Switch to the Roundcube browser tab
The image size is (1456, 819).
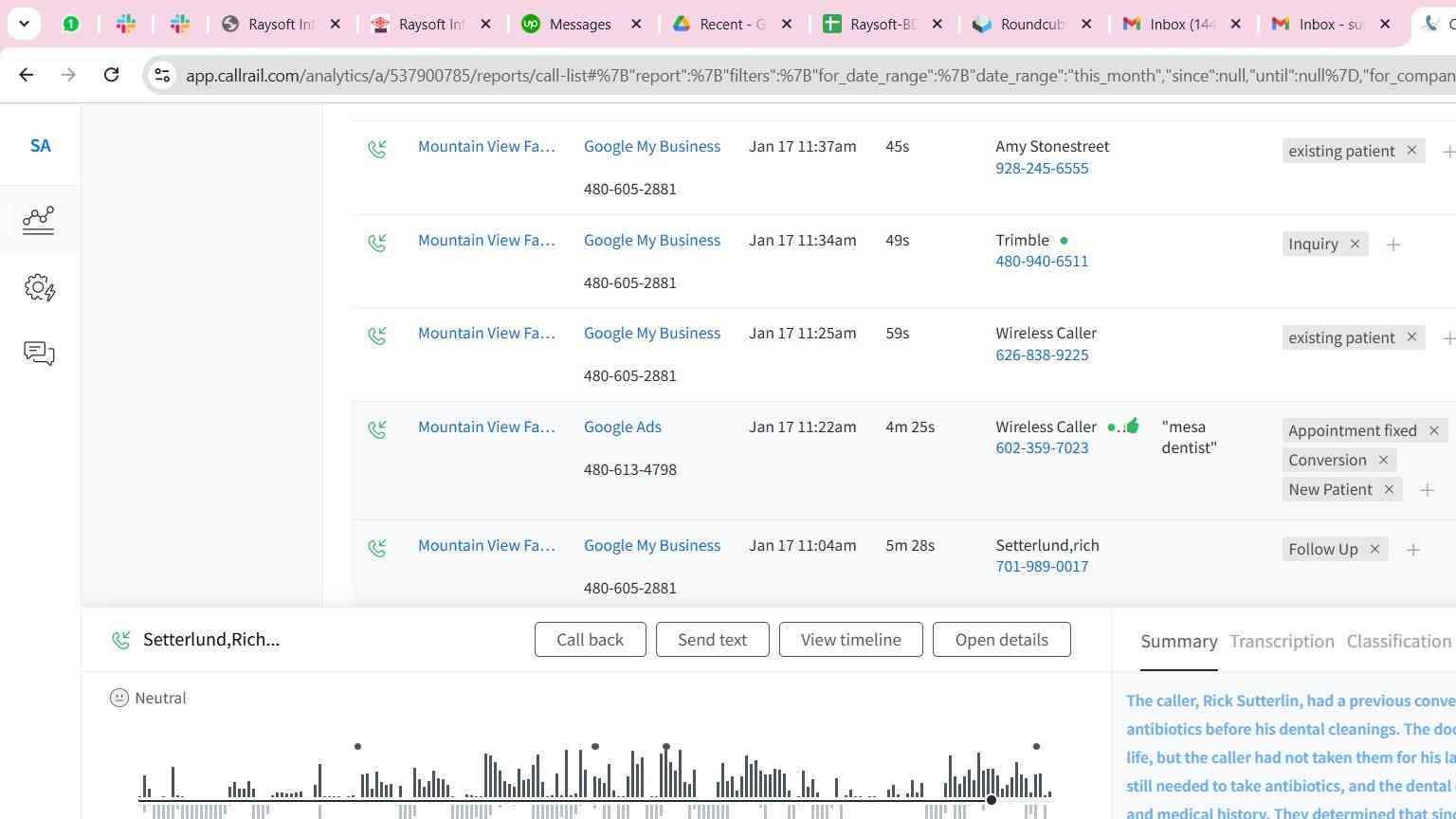(1033, 25)
